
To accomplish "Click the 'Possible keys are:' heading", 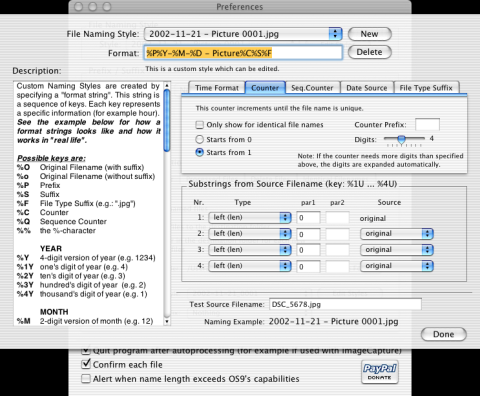I will click(51, 158).
